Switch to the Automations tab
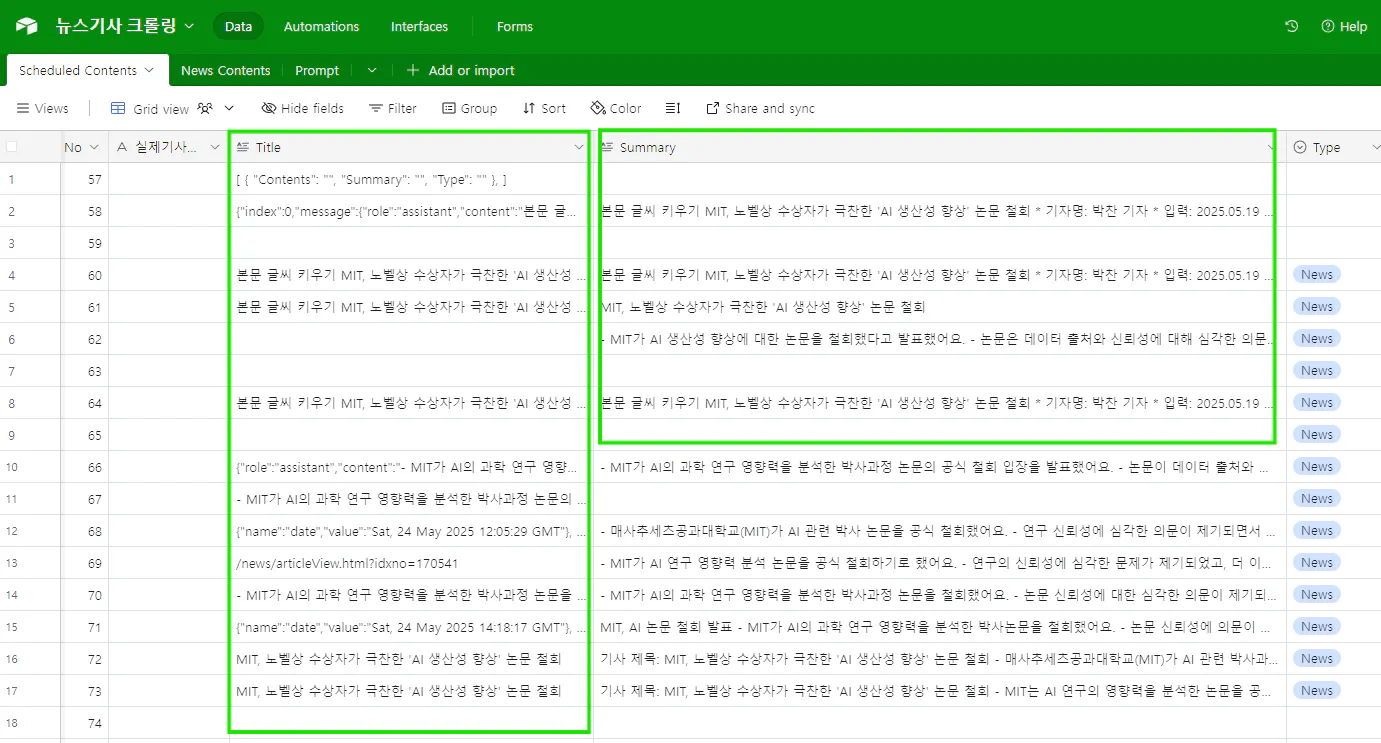 (x=321, y=27)
